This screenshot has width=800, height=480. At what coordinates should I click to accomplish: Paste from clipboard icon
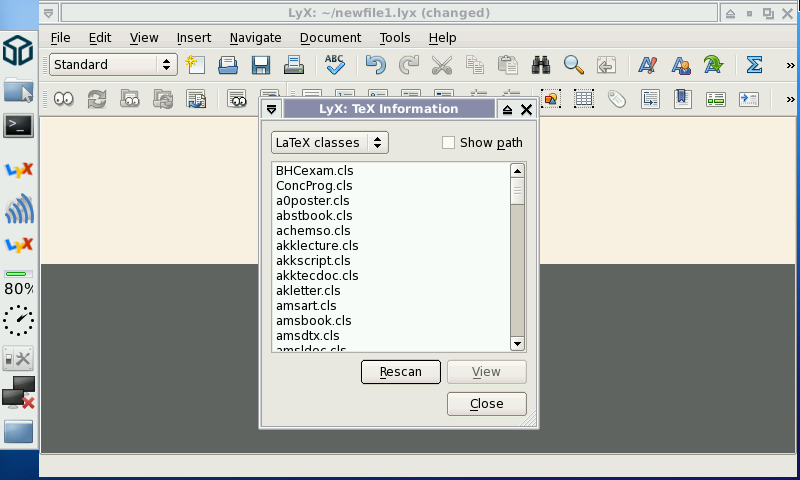point(508,65)
